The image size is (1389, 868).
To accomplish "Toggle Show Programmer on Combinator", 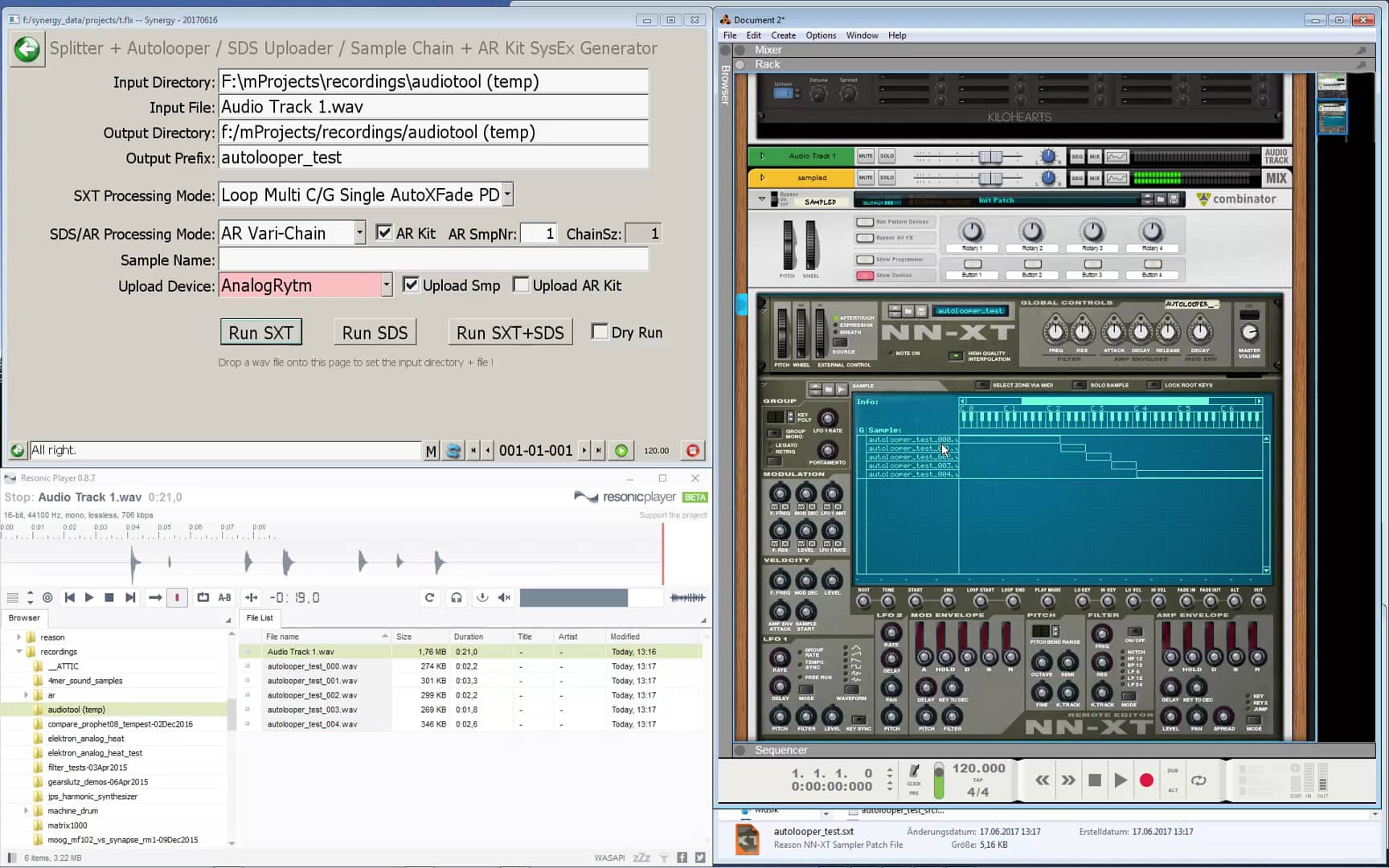I will pyautogui.click(x=865, y=259).
